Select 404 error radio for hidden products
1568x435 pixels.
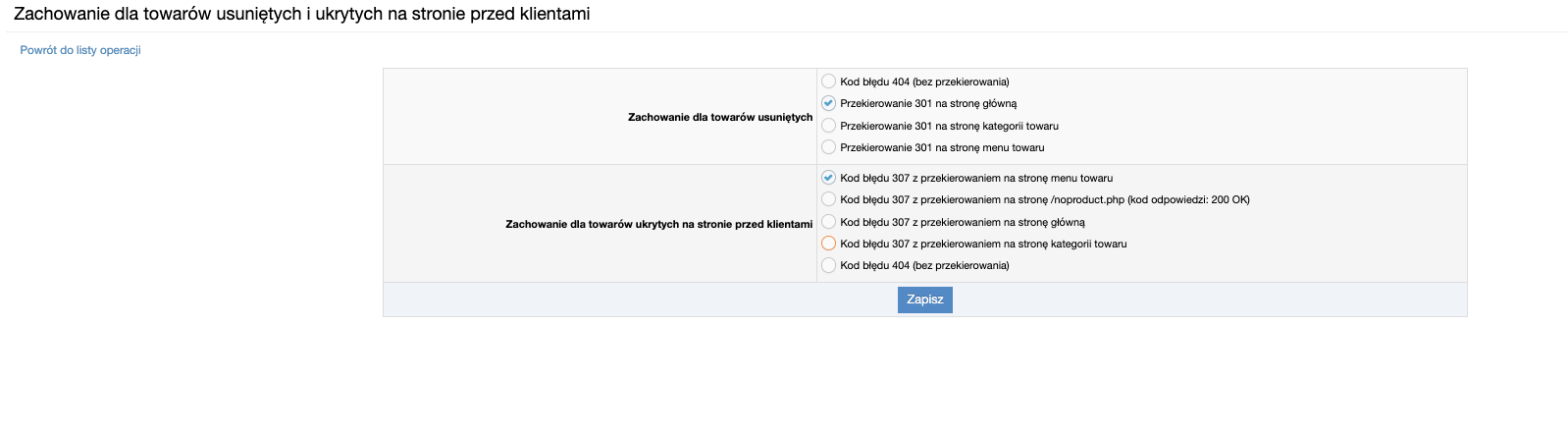tap(829, 265)
